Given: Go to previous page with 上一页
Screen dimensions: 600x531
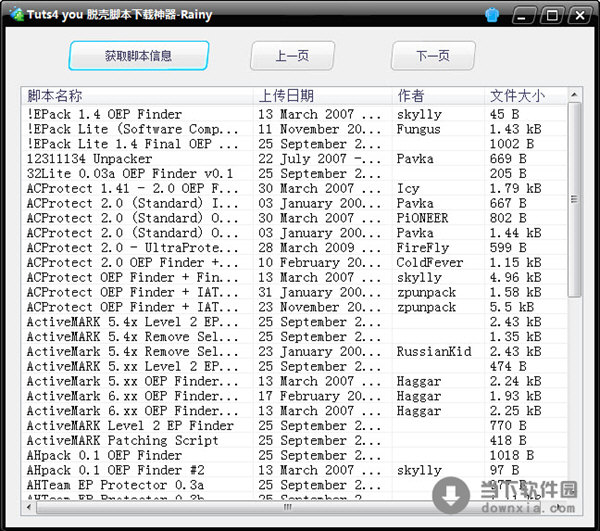Looking at the screenshot, I should tap(292, 56).
